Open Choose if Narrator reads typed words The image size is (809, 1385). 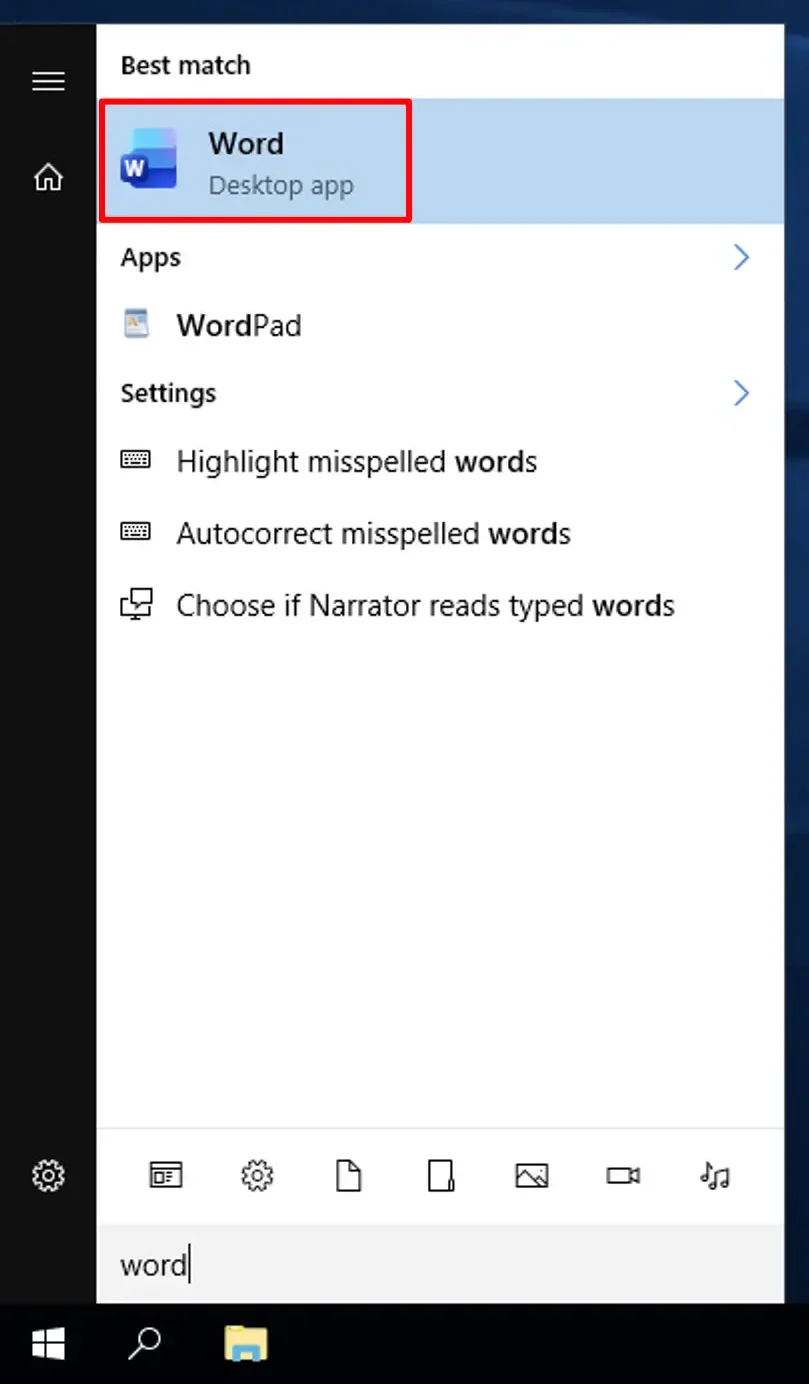tap(425, 606)
